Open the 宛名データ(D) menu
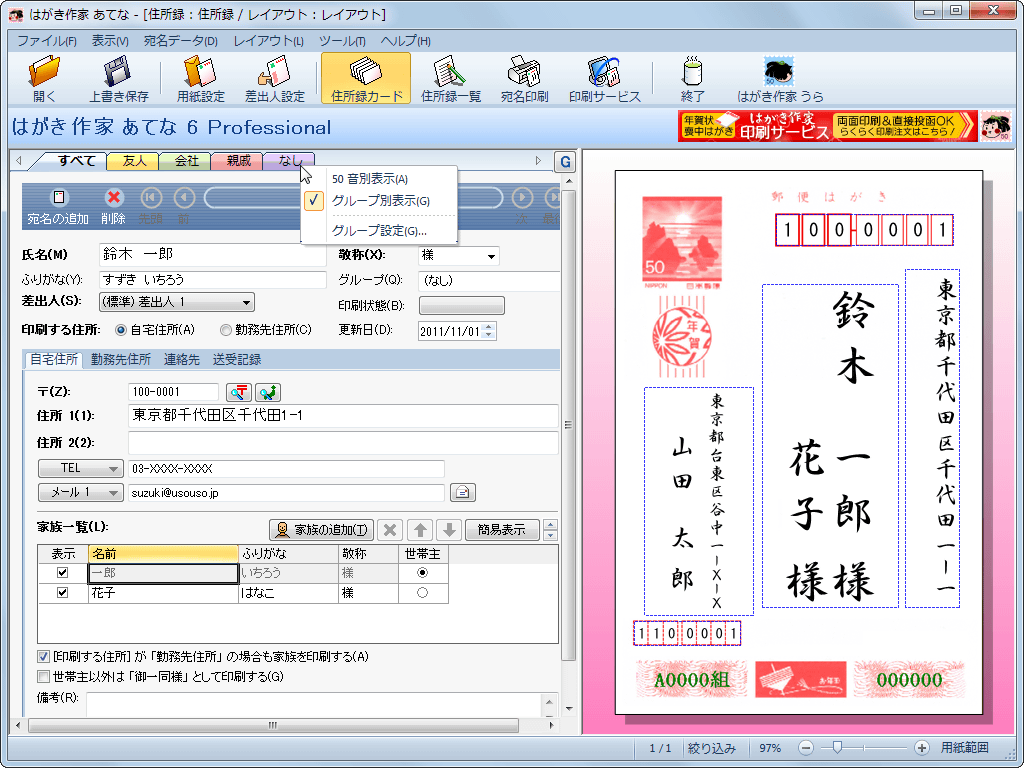Viewport: 1024px width, 768px height. coord(181,41)
